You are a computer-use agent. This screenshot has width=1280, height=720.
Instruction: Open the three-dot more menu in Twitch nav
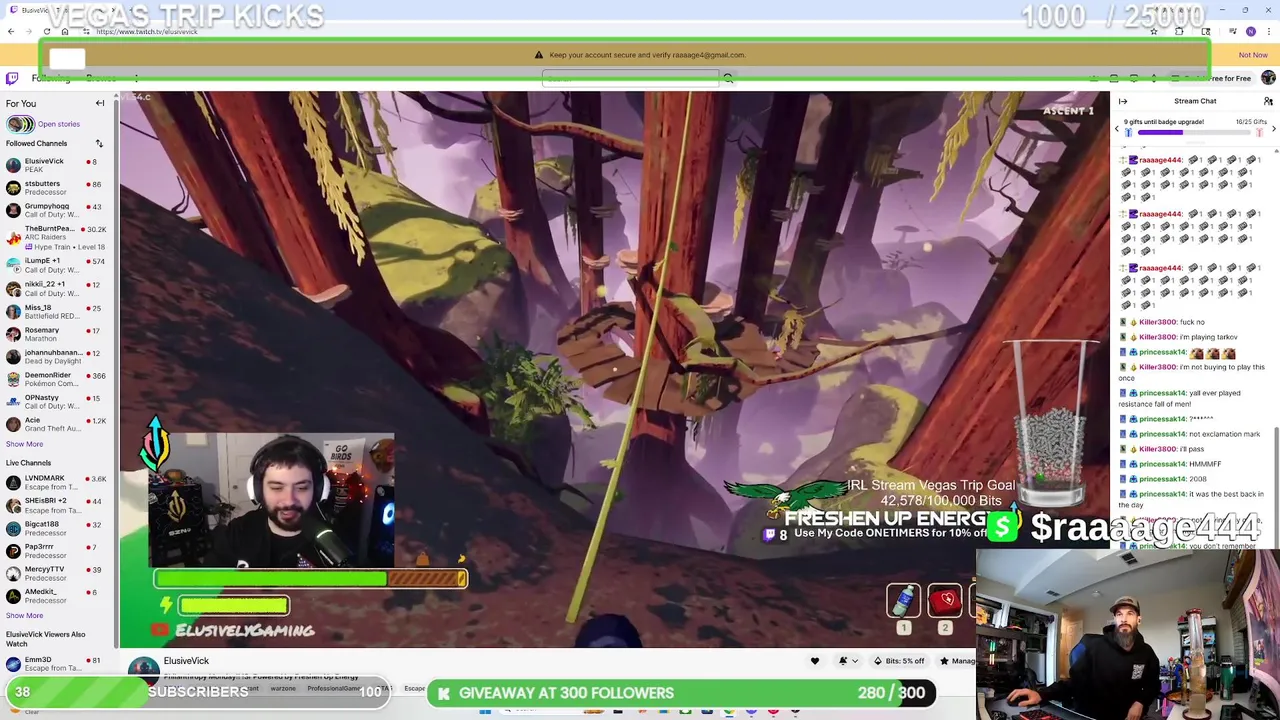[136, 78]
